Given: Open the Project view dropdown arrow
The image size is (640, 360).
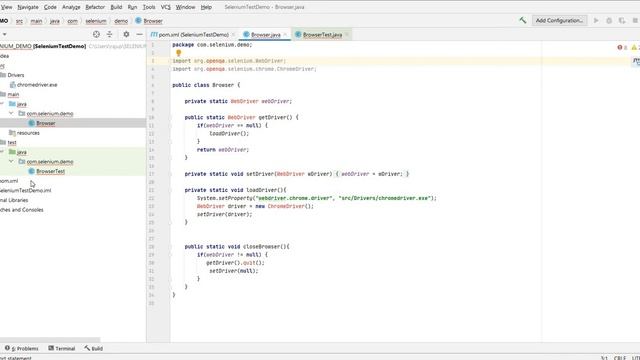Looking at the screenshot, I should pyautogui.click(x=4, y=34).
